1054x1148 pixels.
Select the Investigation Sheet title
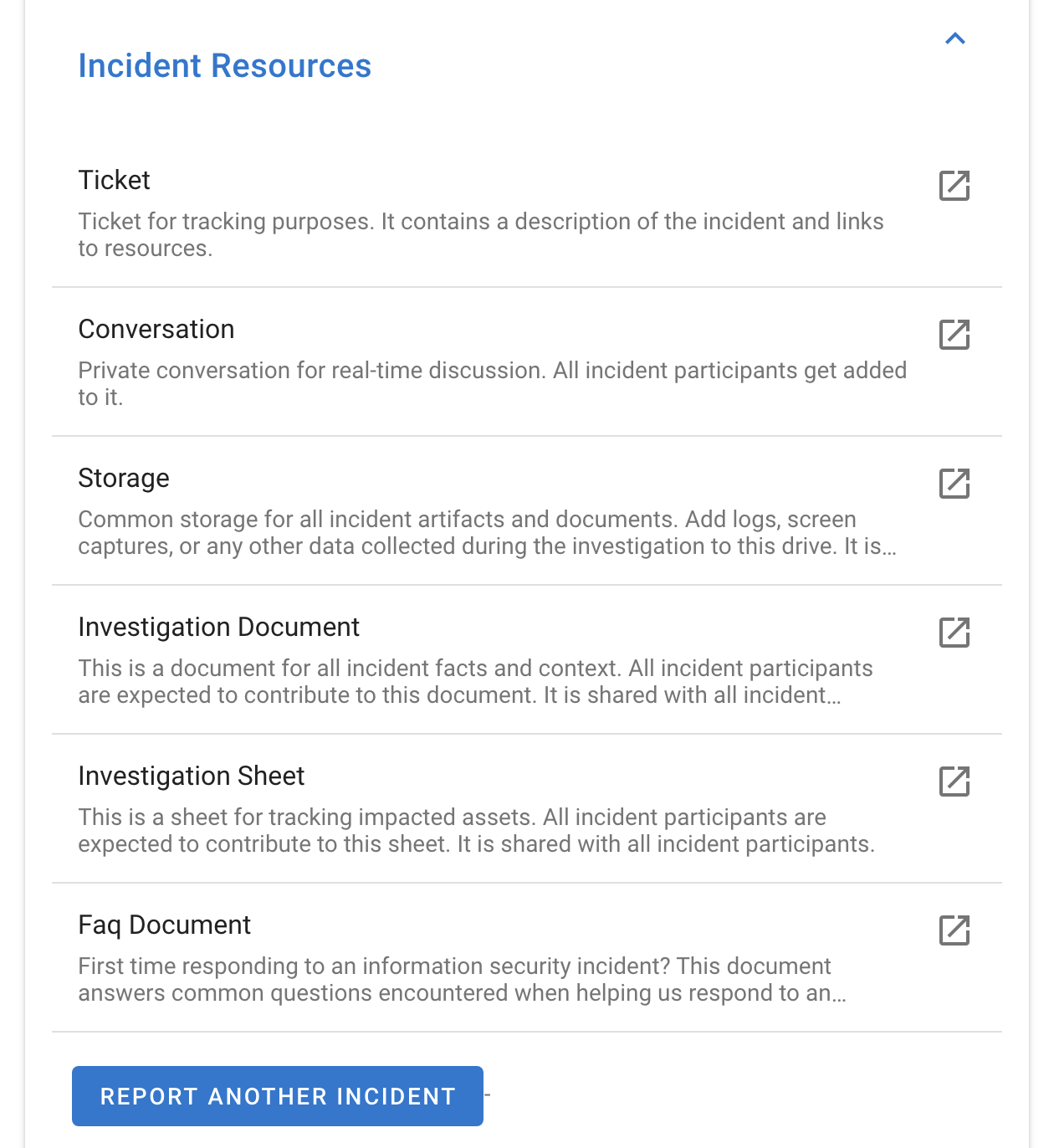192,776
